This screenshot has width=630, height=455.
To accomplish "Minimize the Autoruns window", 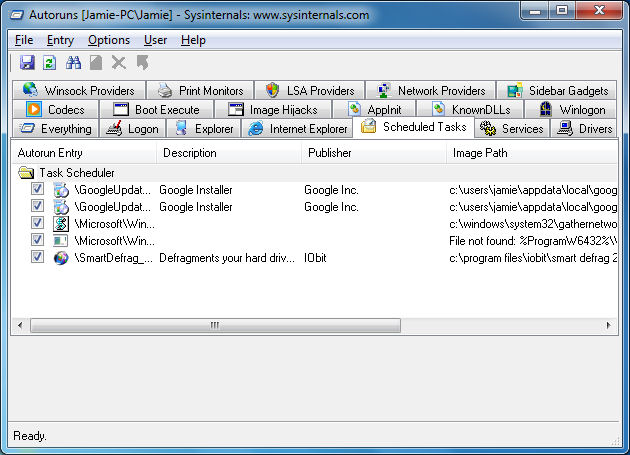I will [x=534, y=10].
